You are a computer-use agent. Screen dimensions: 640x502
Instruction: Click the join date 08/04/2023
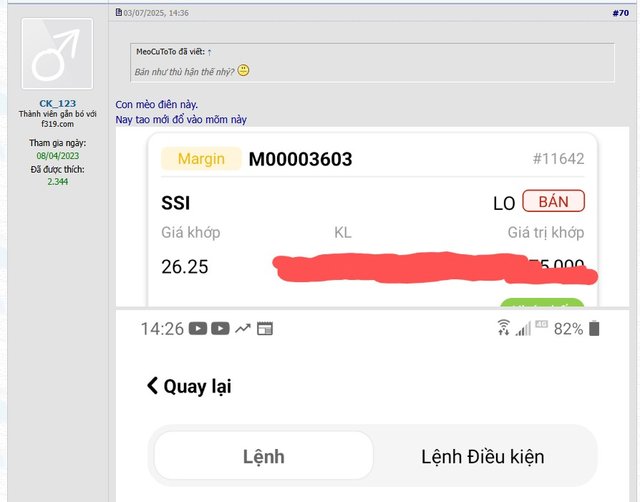pyautogui.click(x=58, y=155)
